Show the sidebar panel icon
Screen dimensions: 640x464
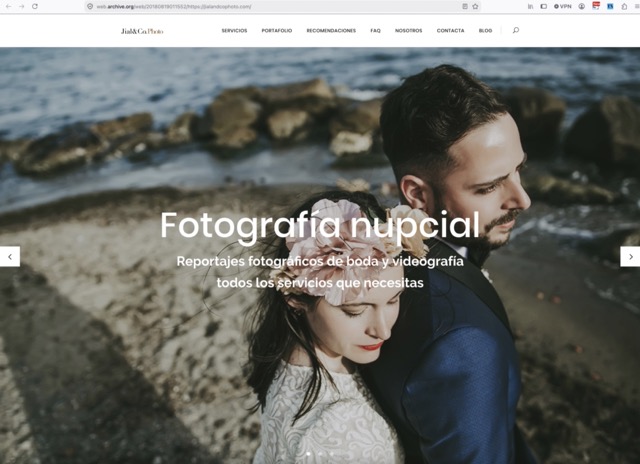[544, 7]
